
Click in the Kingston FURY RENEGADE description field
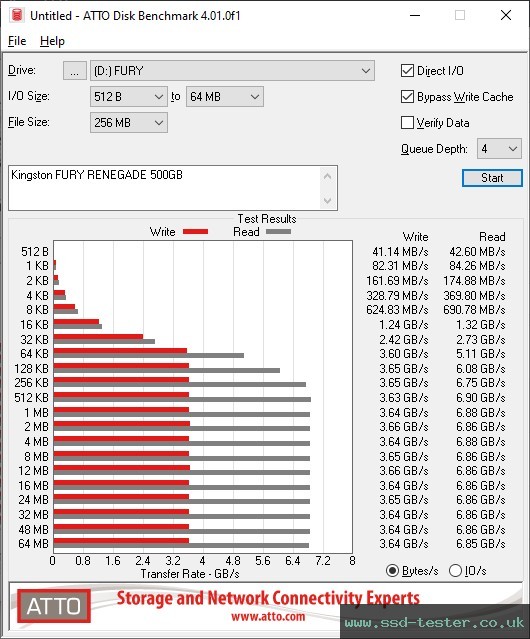click(x=165, y=188)
